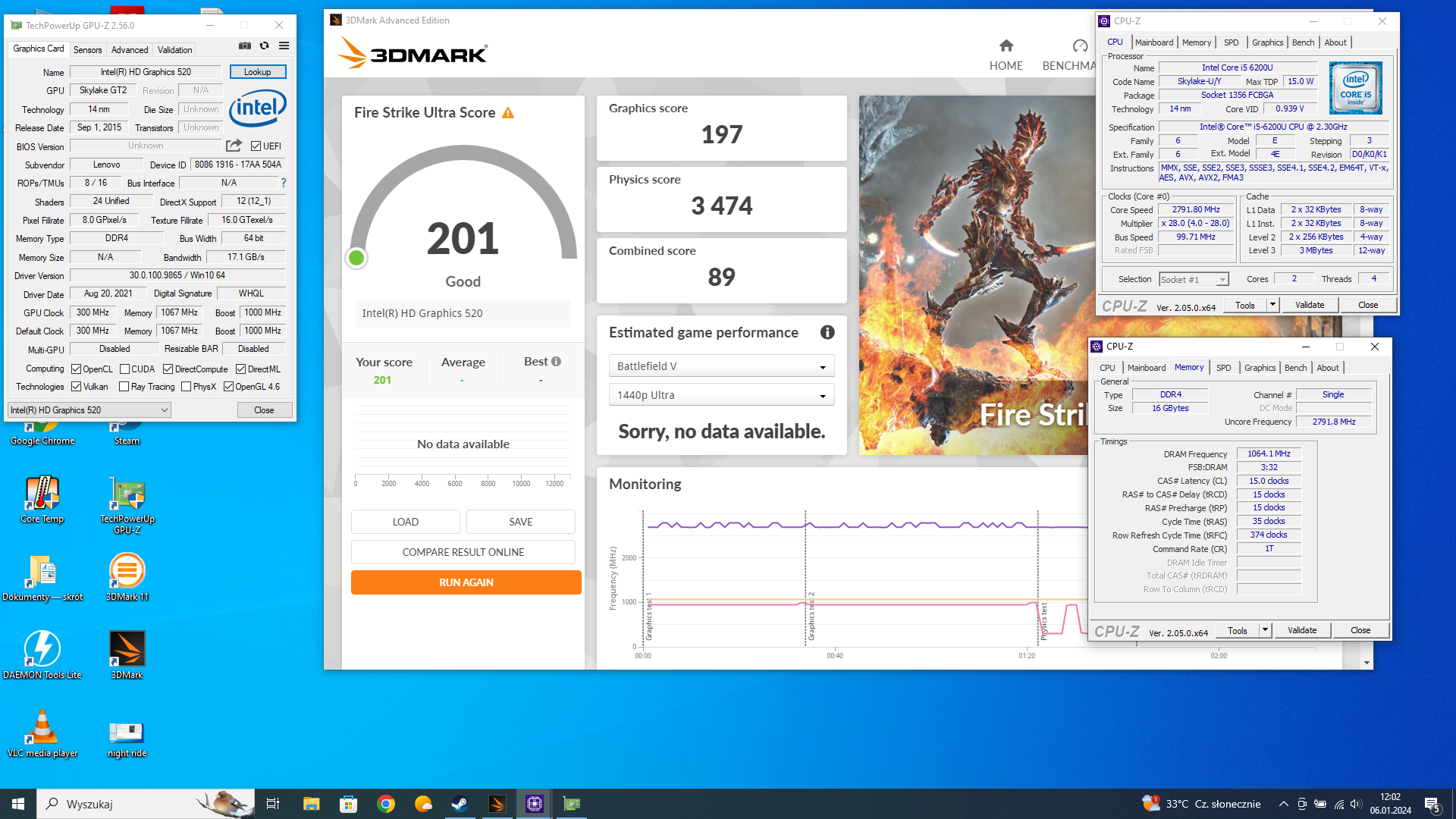Open 3DMark 11 desktop icon

point(127,578)
